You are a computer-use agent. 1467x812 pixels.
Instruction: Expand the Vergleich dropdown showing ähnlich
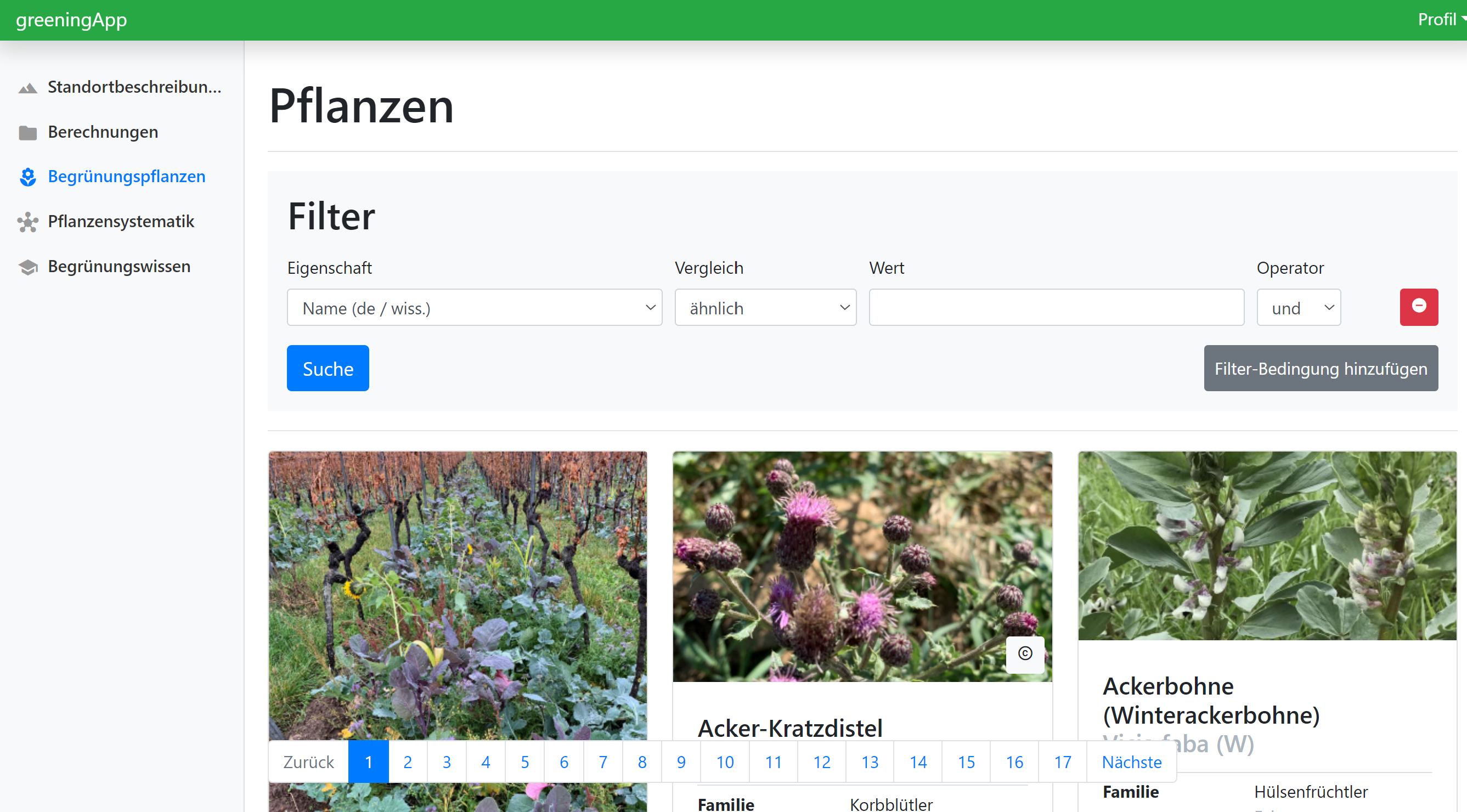pos(765,307)
